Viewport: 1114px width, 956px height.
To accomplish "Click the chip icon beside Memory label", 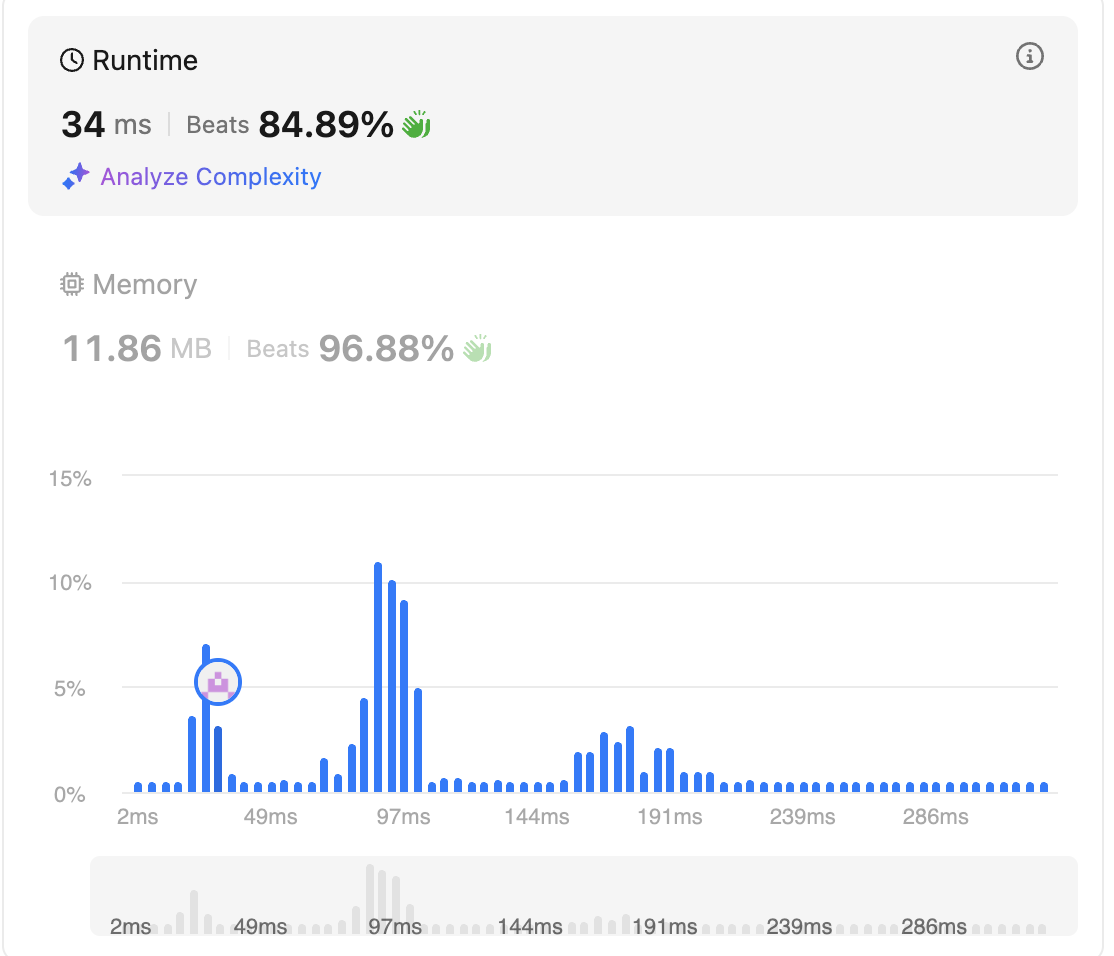I will pos(72,285).
